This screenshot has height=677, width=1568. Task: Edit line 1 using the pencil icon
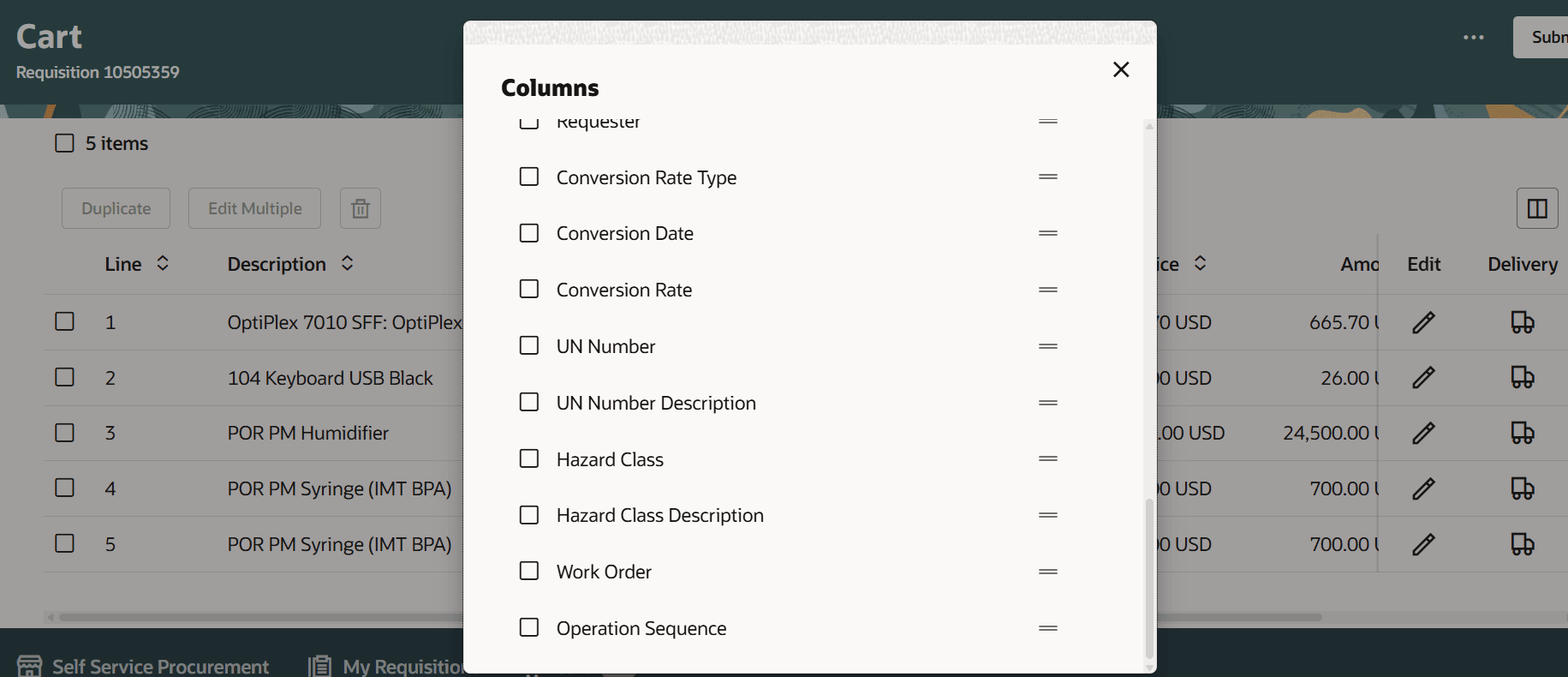pyautogui.click(x=1422, y=321)
